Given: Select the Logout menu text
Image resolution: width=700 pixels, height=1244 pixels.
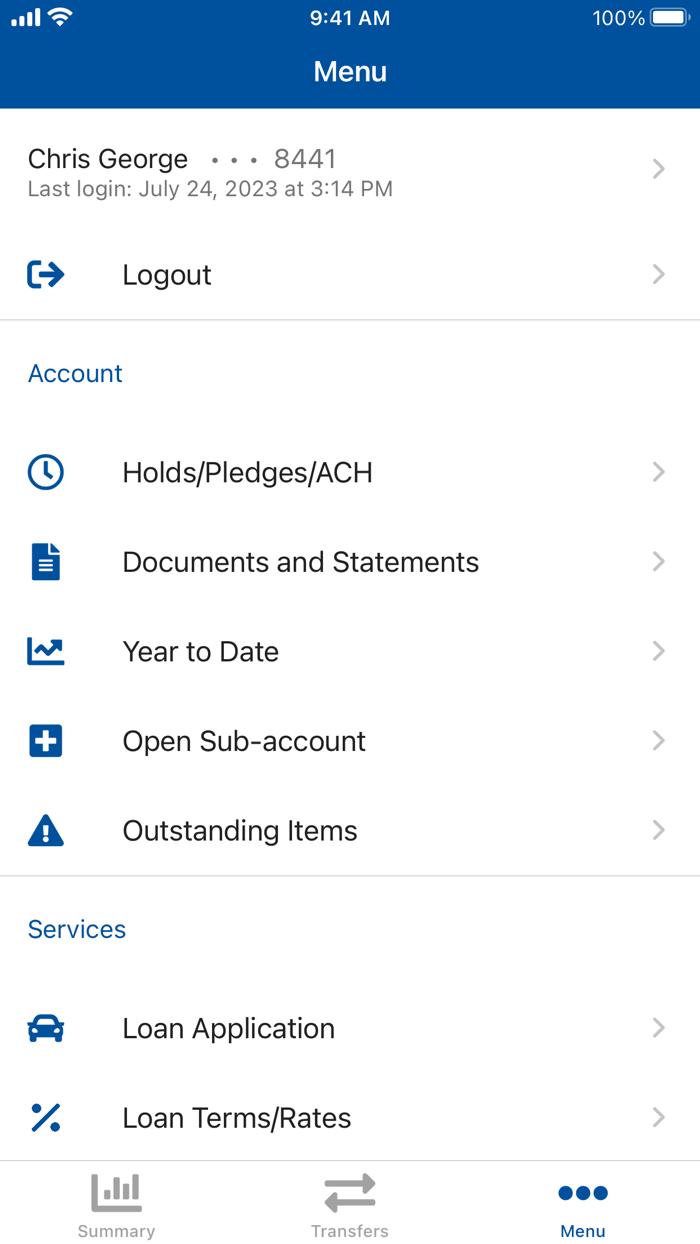Looking at the screenshot, I should 167,275.
